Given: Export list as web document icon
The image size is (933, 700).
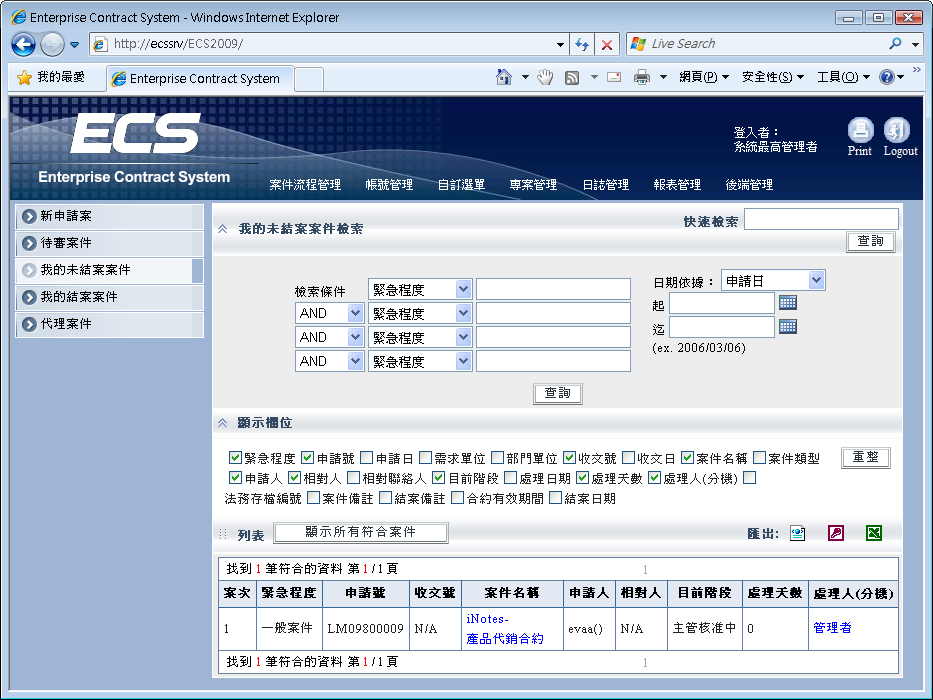Looking at the screenshot, I should [798, 533].
